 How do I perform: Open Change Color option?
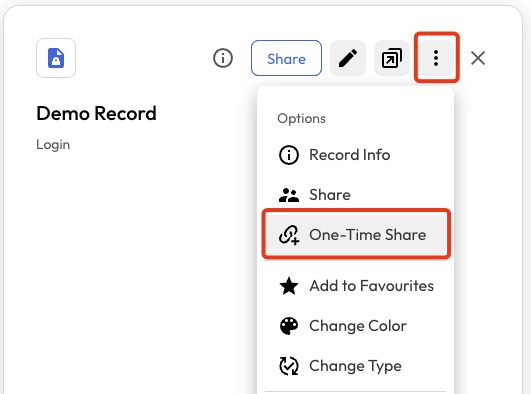(x=356, y=326)
